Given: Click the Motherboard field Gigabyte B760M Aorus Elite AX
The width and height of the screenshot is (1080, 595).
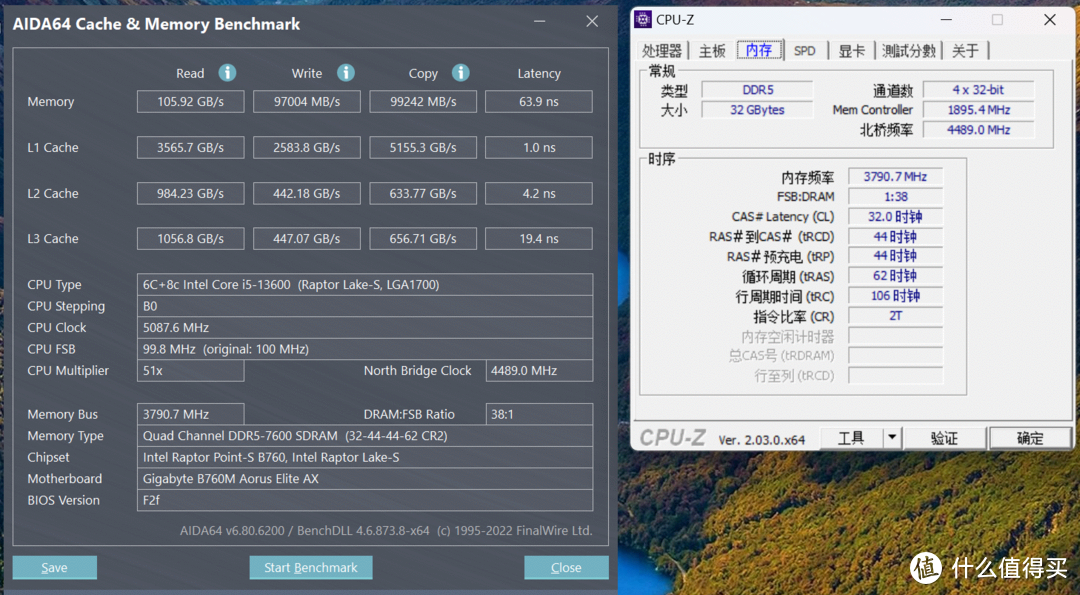Looking at the screenshot, I should [x=365, y=479].
